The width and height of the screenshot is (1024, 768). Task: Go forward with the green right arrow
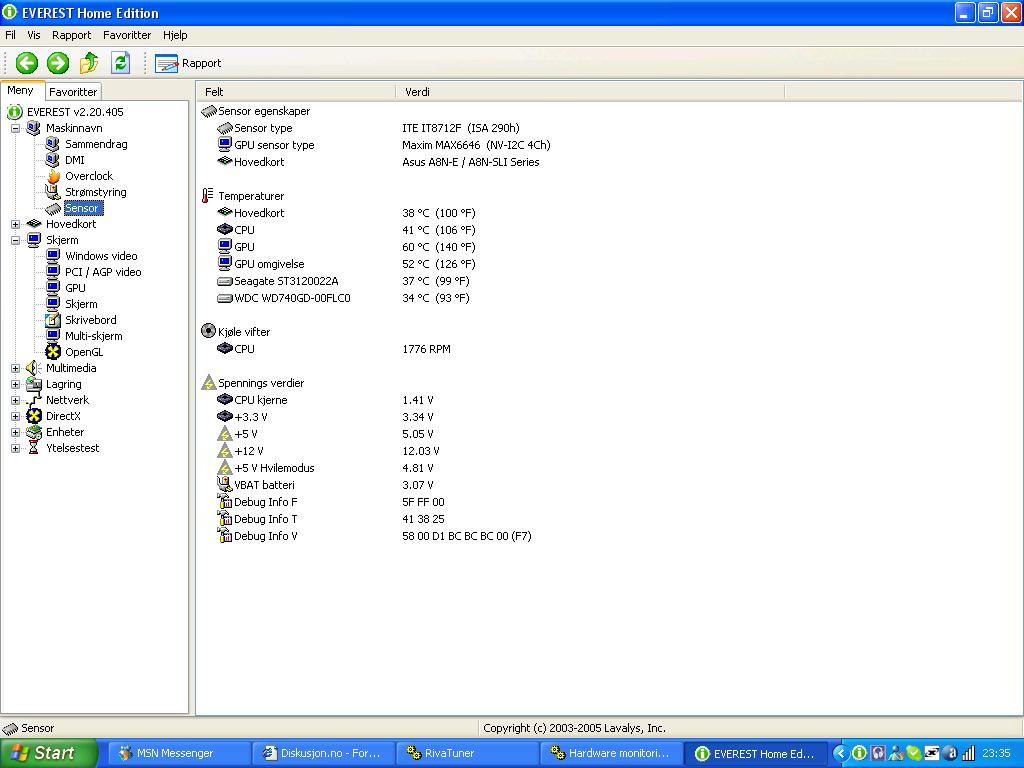pyautogui.click(x=58, y=63)
